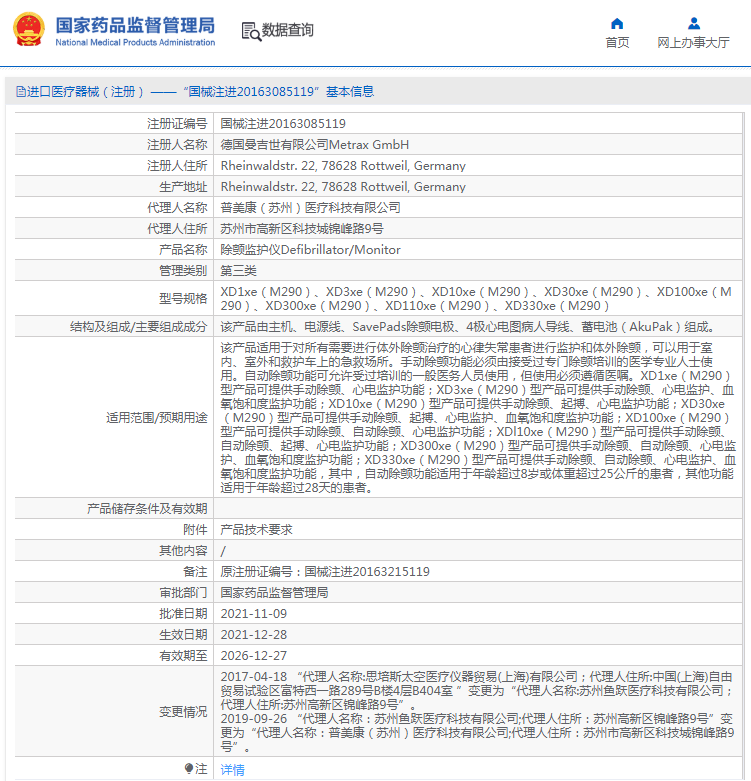Click 国家药品监督管理局 site title
Screen dimensions: 751x781
pos(134,24)
